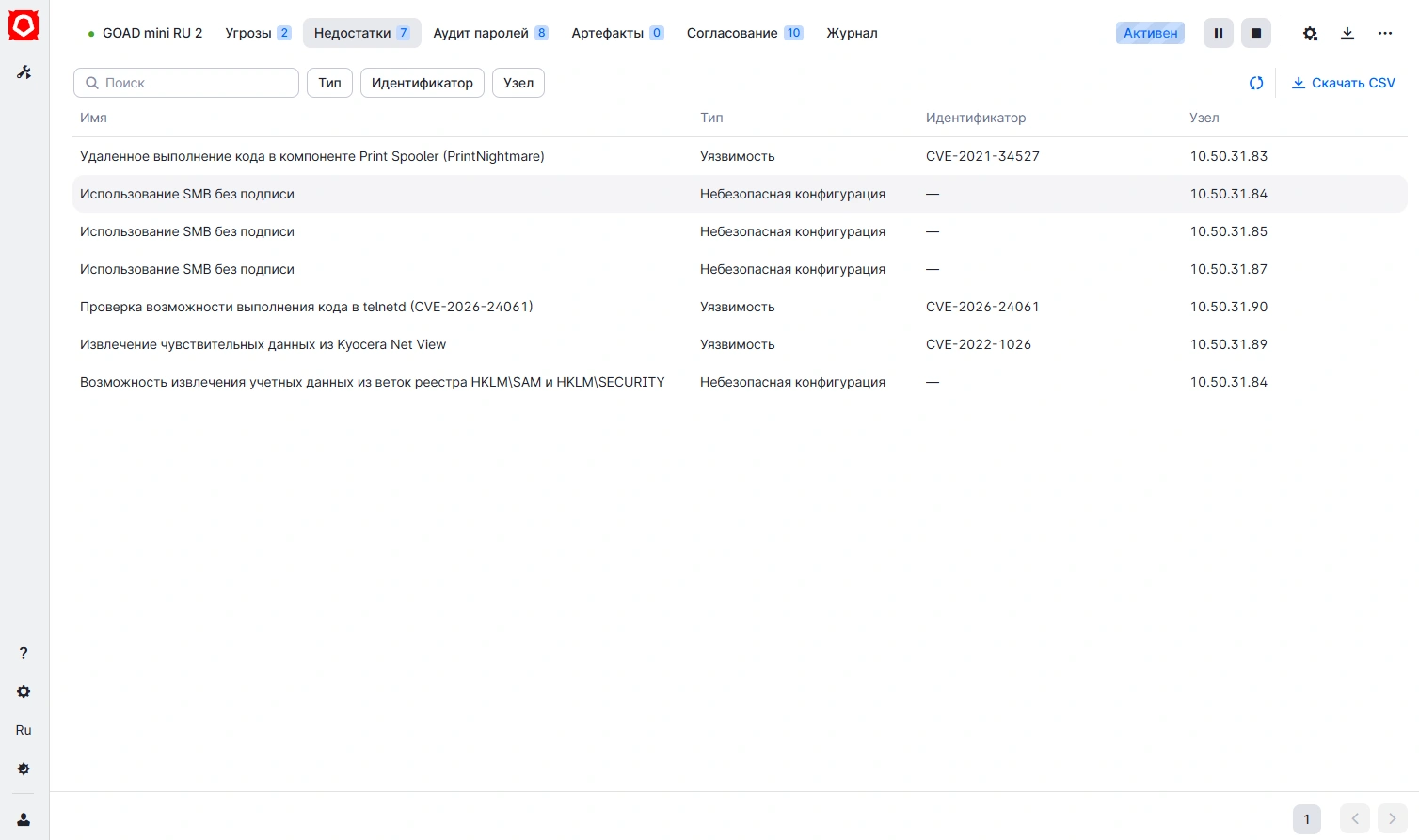Refresh the findings table with the circular arrows
The height and width of the screenshot is (840, 1419).
coord(1256,83)
